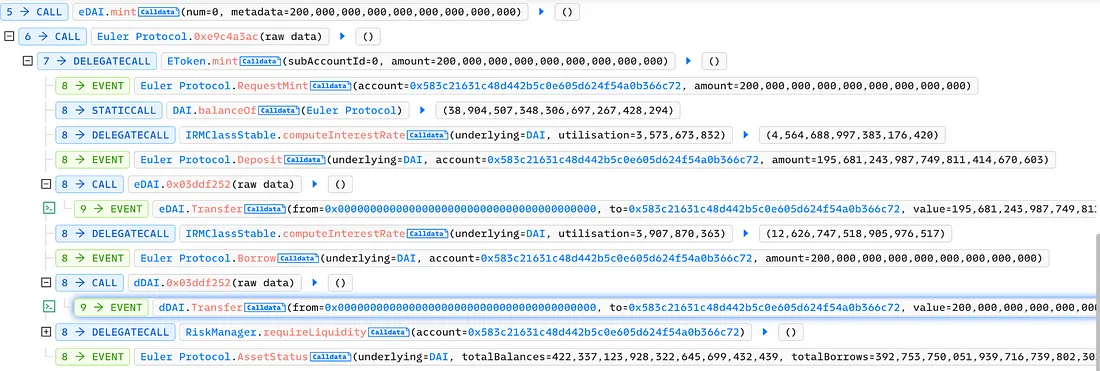
Task: Click the return arrow after the eDAI.mint call
Action: pos(541,12)
